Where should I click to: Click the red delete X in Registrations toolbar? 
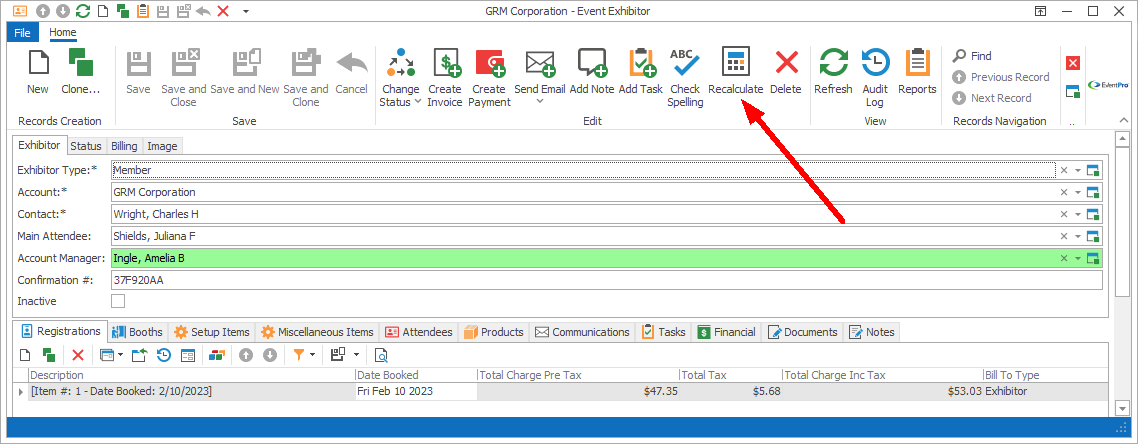click(78, 355)
